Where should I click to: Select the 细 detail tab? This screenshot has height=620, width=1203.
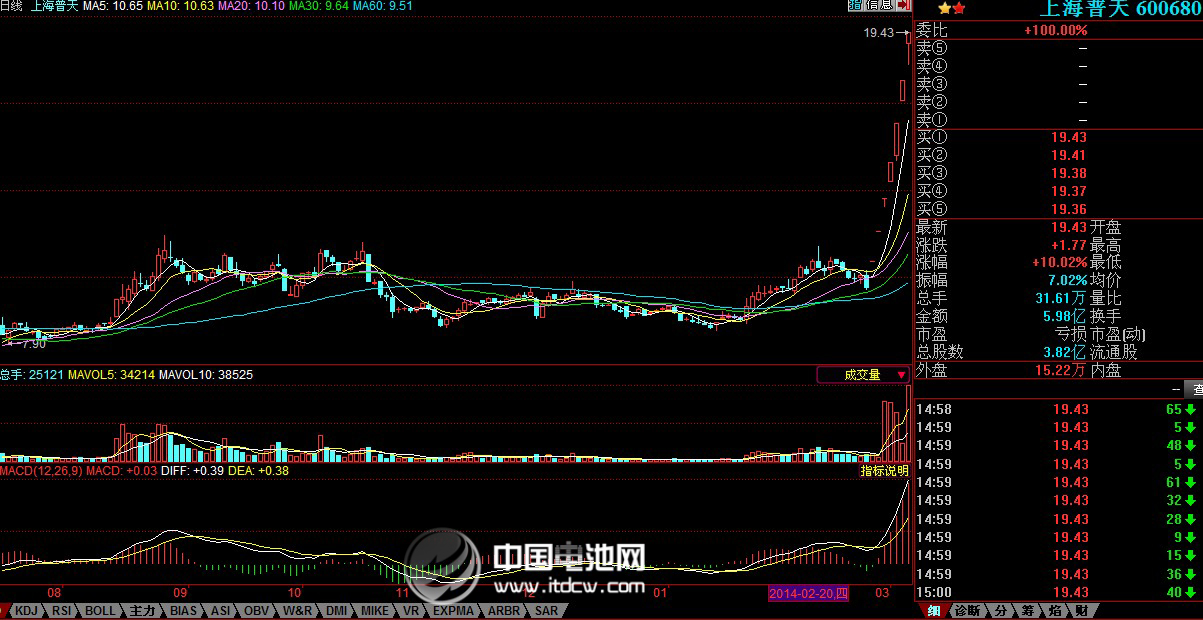coord(933,611)
